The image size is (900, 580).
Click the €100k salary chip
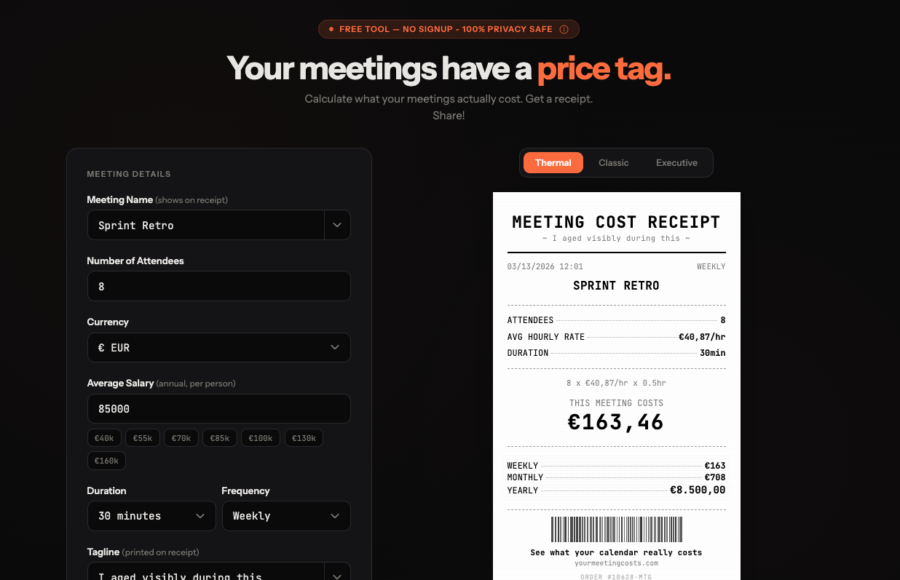[x=260, y=438]
